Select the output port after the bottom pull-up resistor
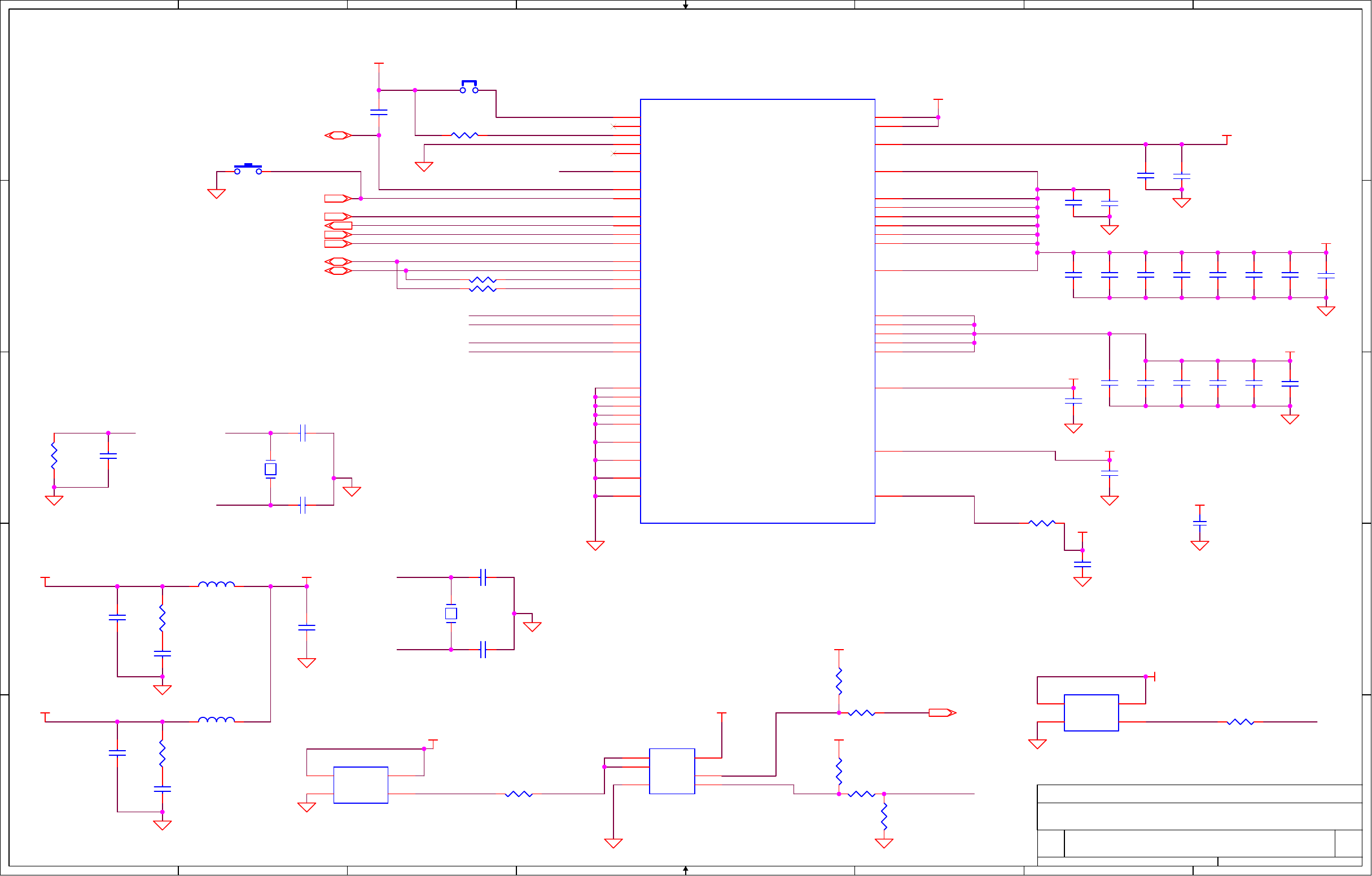 (943, 713)
